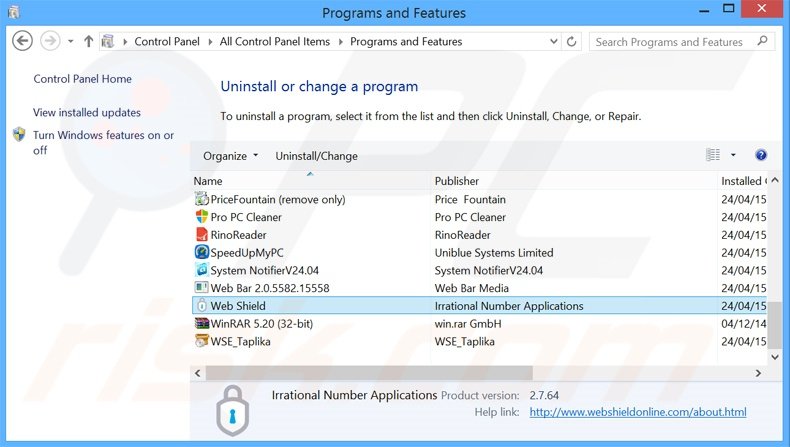Select the SpeedUpMyPC entry
Viewport: 790px width, 447px height.
pos(247,253)
